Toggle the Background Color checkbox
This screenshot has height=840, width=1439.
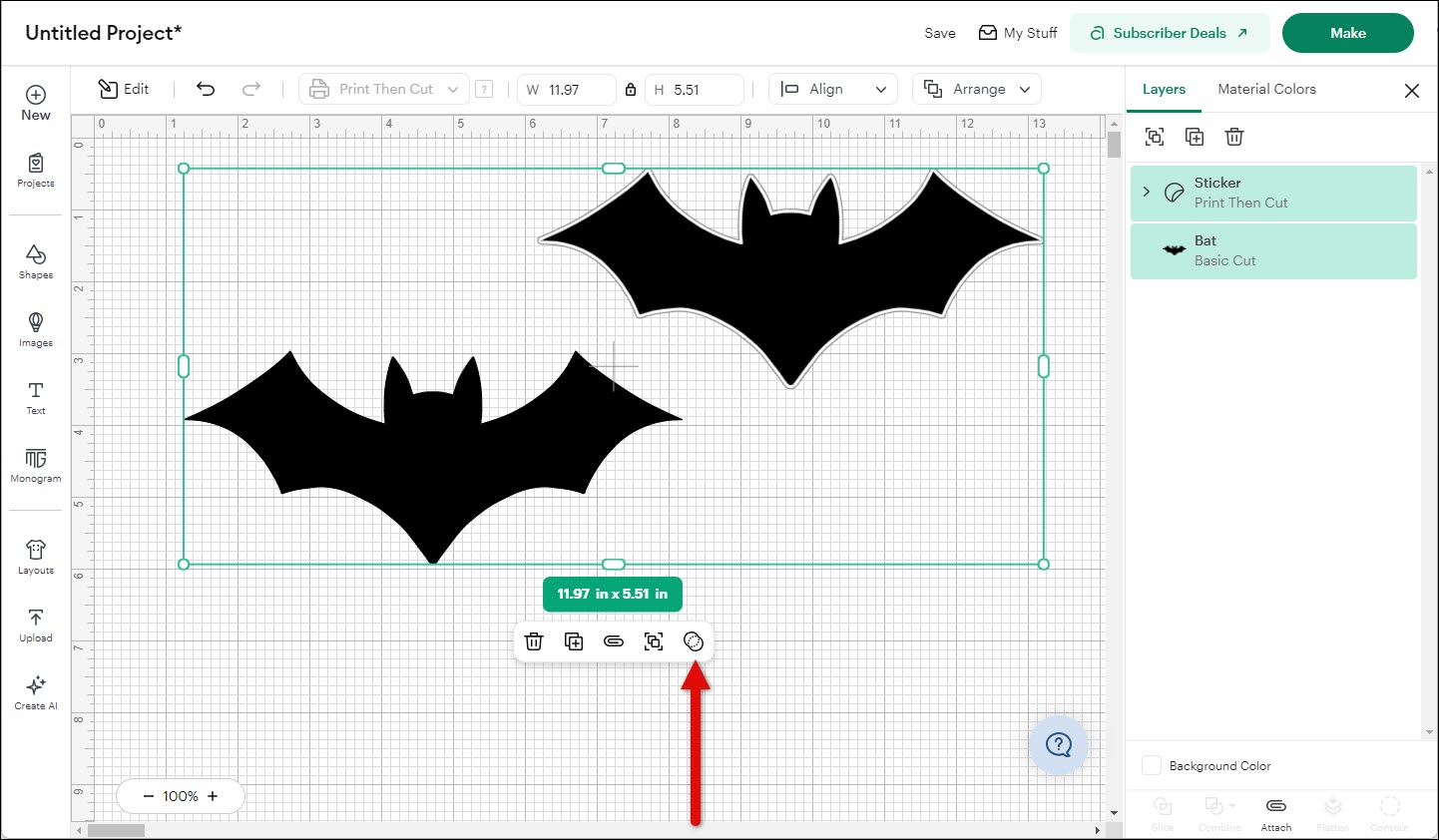pyautogui.click(x=1152, y=765)
